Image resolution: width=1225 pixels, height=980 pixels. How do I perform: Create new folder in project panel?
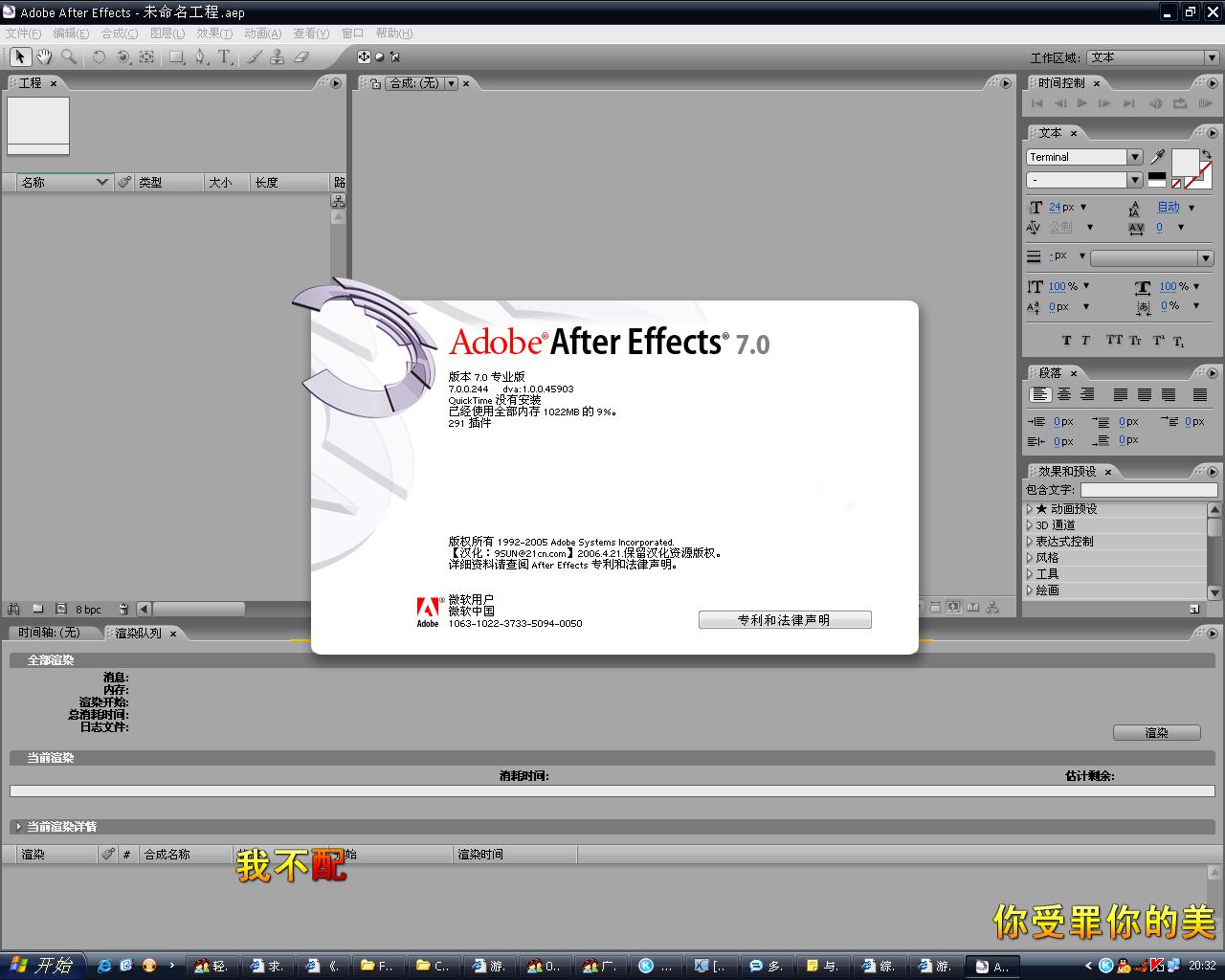point(37,609)
